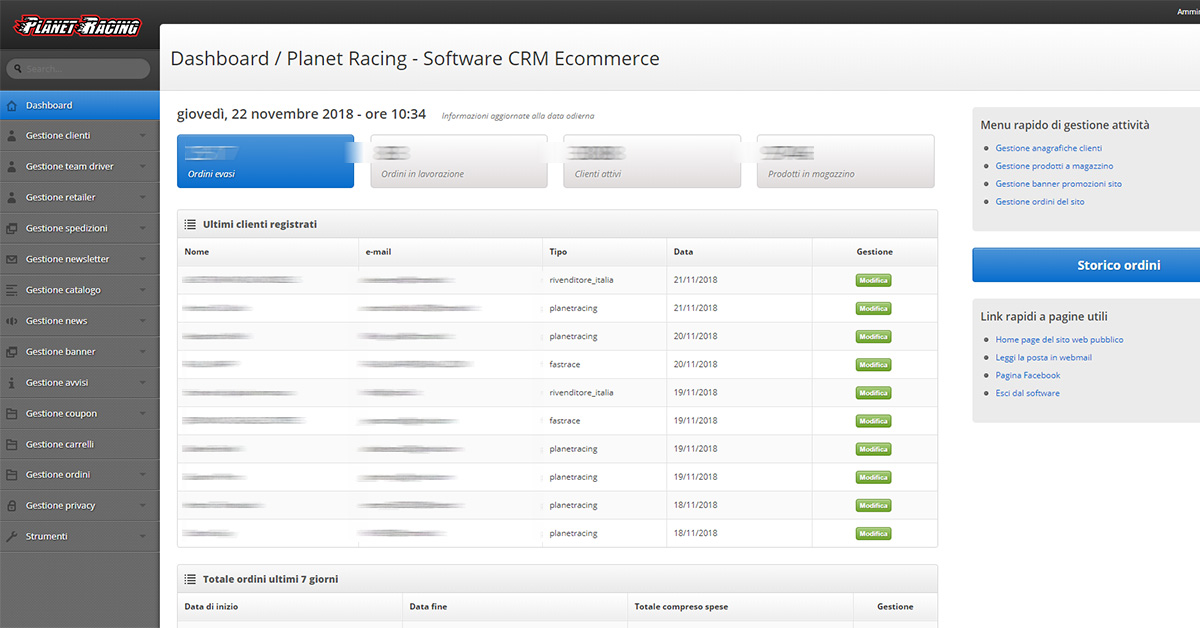Expand the Gestione retailer arrow
Screen dimensions: 1200x628
tap(143, 198)
